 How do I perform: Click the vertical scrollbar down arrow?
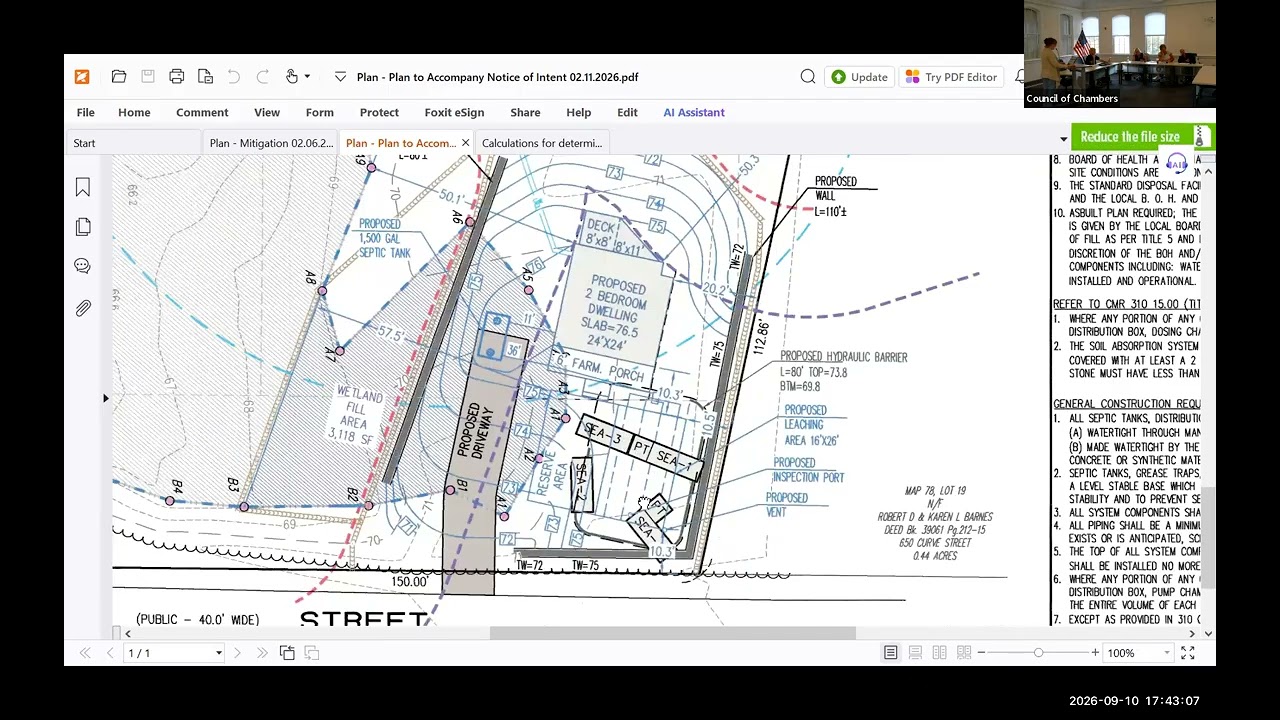point(1208,633)
